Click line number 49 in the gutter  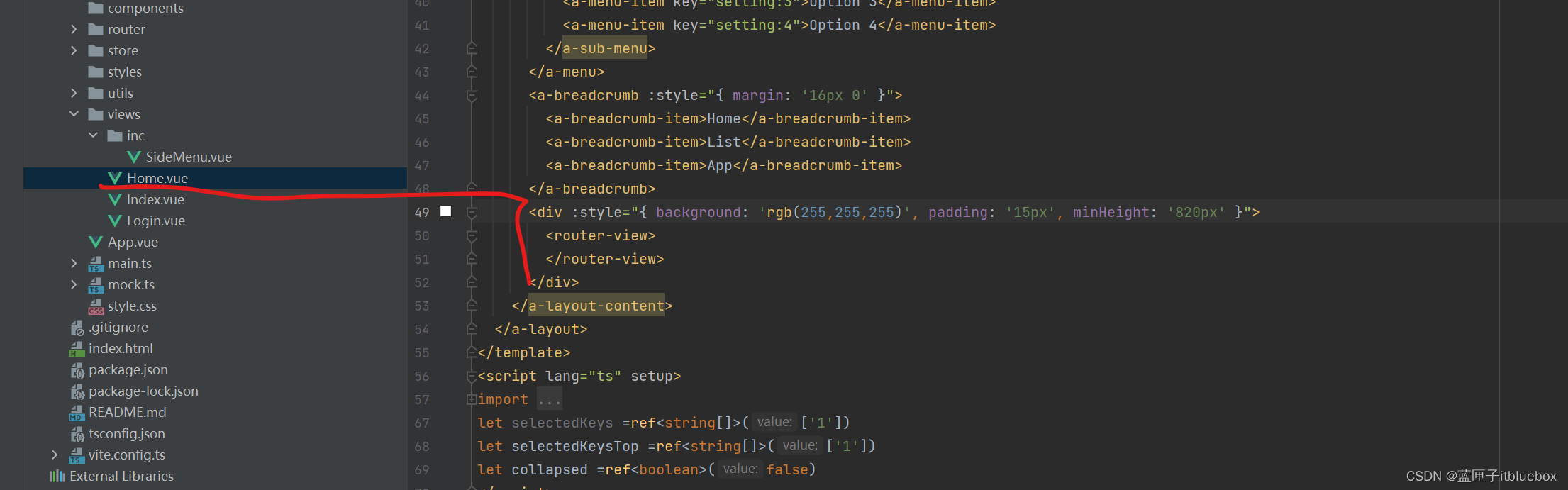[x=422, y=212]
